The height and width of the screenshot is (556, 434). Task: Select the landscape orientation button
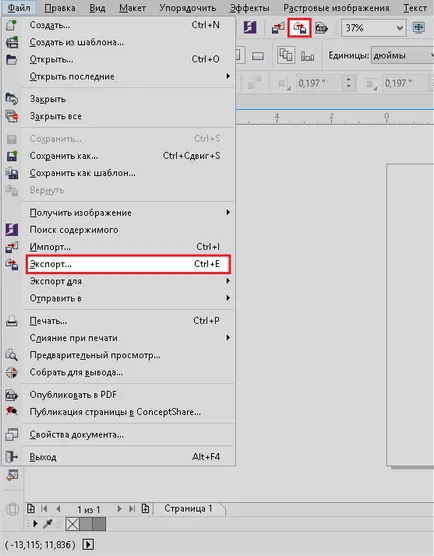tap(258, 56)
